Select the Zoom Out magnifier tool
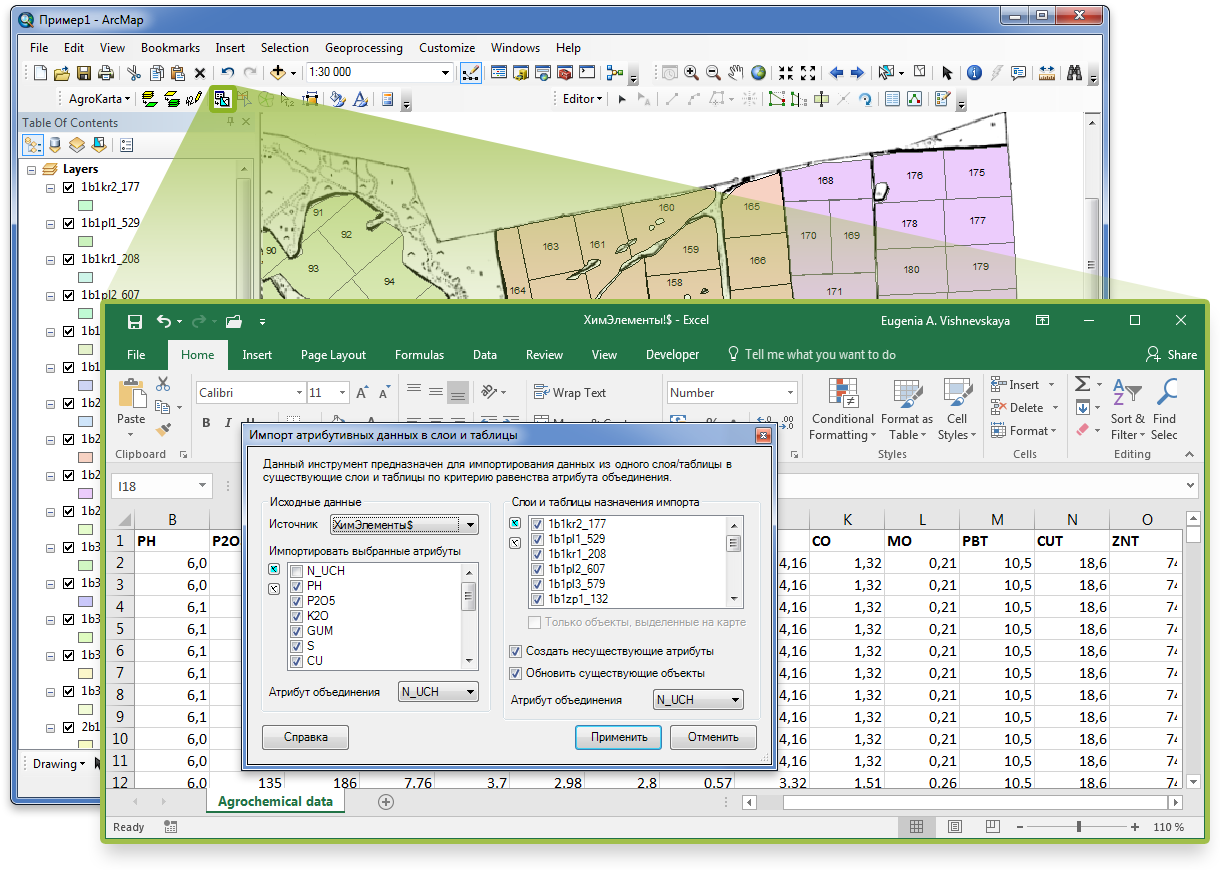Viewport: 1220px width, 870px height. (713, 73)
